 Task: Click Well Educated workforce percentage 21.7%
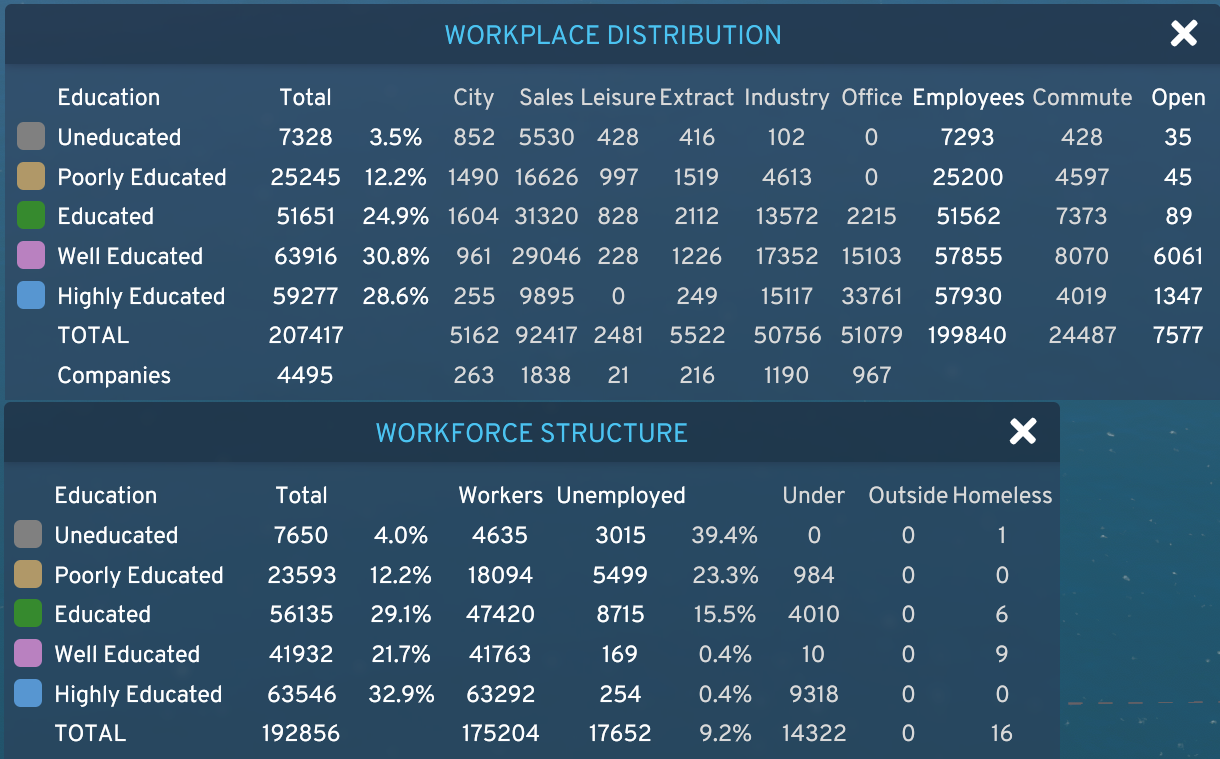400,654
